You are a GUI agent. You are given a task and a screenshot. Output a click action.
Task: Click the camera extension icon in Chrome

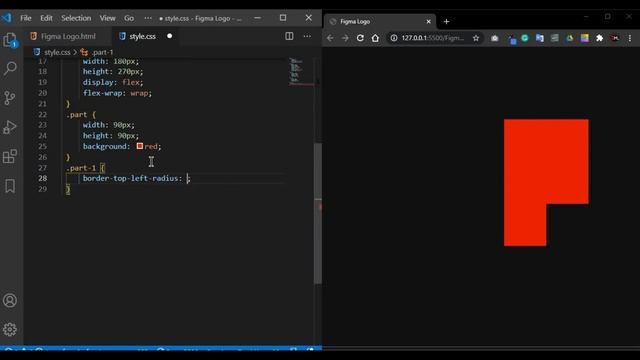click(x=495, y=38)
